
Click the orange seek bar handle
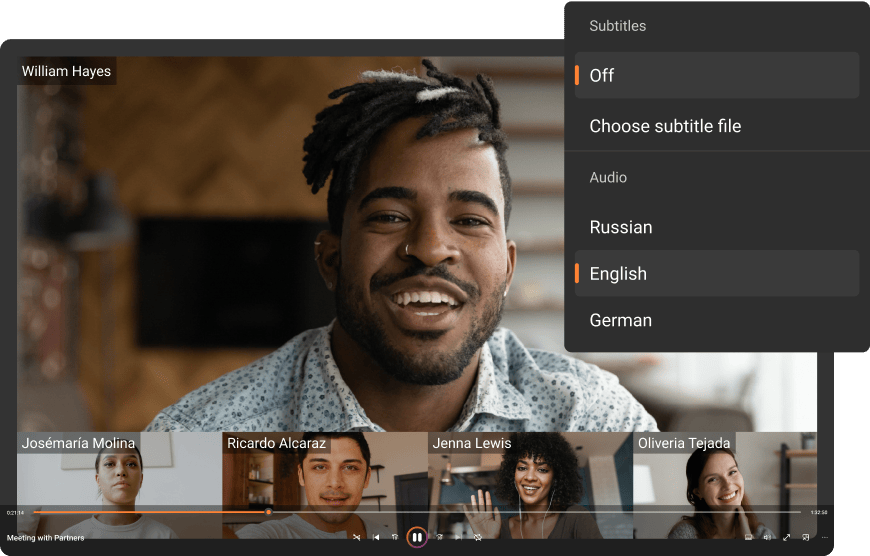(268, 512)
